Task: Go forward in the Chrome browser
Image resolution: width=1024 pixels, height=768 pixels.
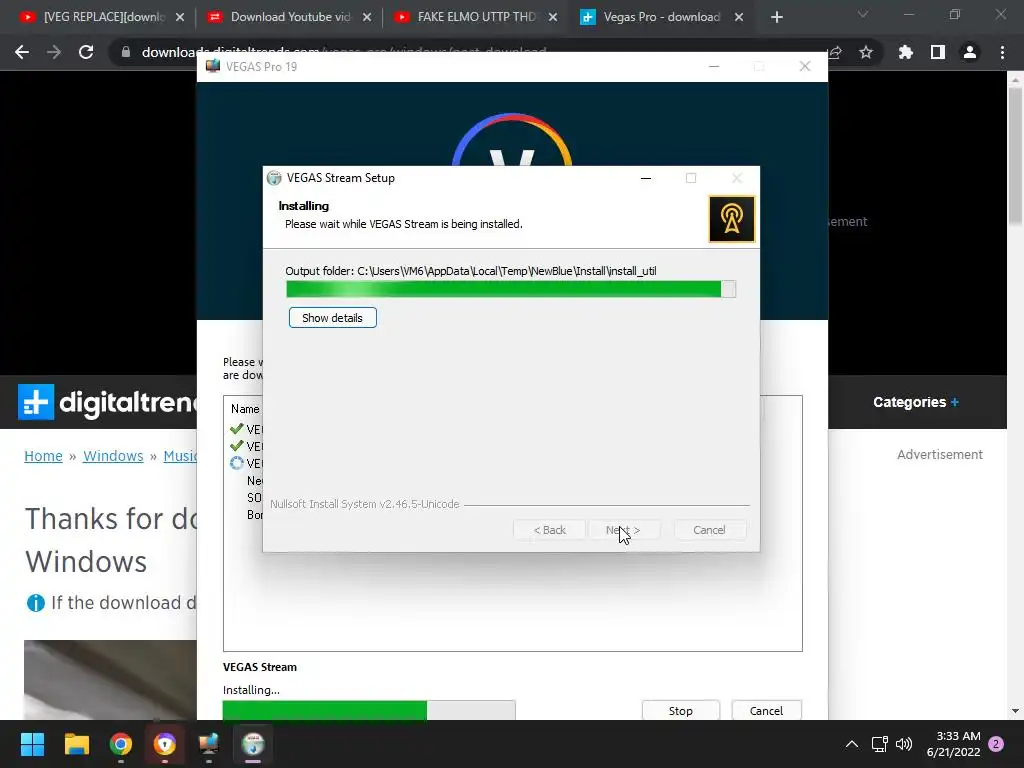Action: [x=54, y=52]
